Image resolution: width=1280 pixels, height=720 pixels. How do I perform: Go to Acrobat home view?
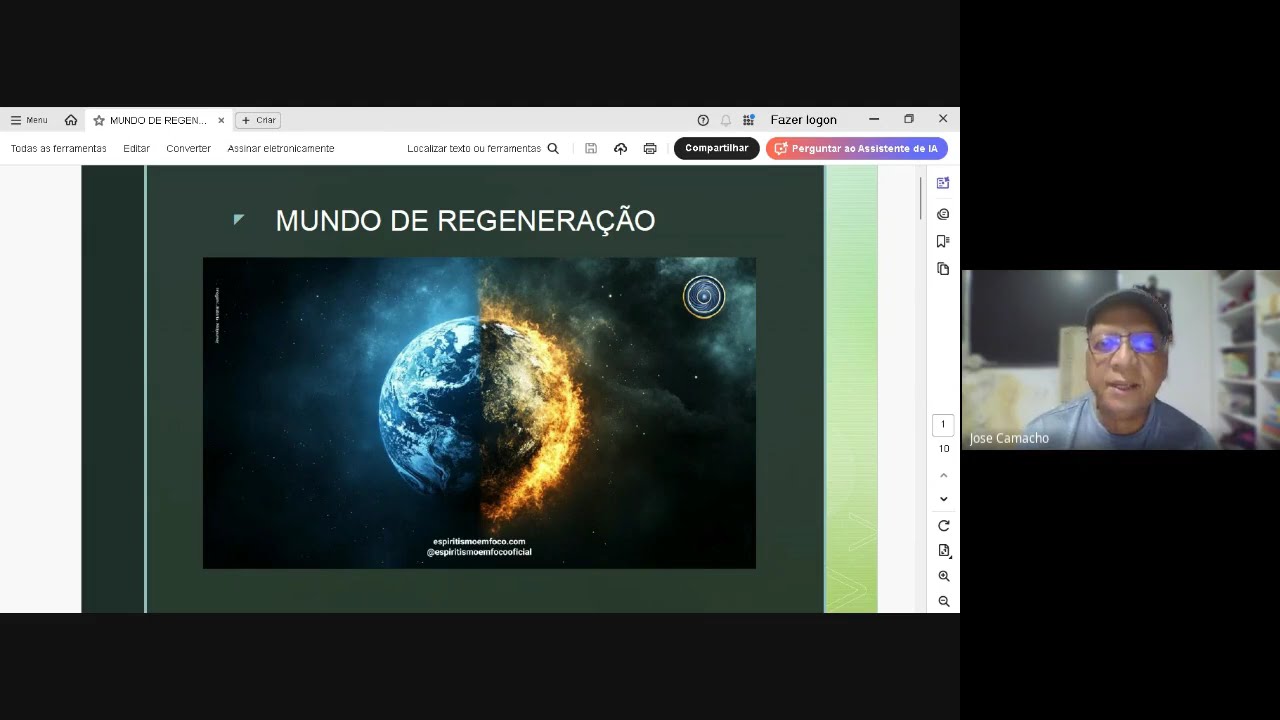(71, 120)
